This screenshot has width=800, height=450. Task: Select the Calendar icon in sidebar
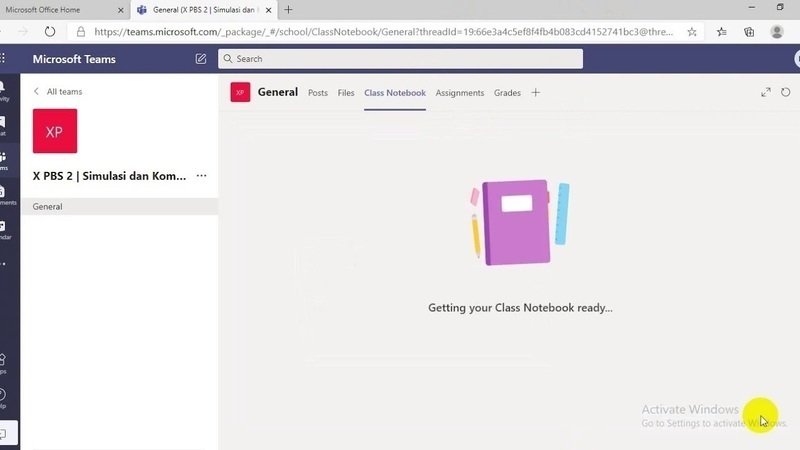5,229
